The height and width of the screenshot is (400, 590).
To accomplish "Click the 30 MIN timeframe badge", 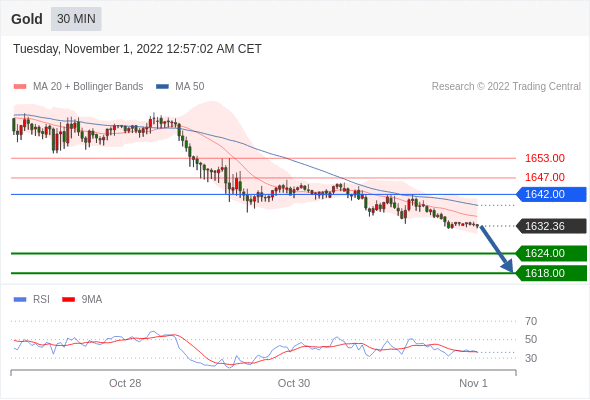I will 76,19.
